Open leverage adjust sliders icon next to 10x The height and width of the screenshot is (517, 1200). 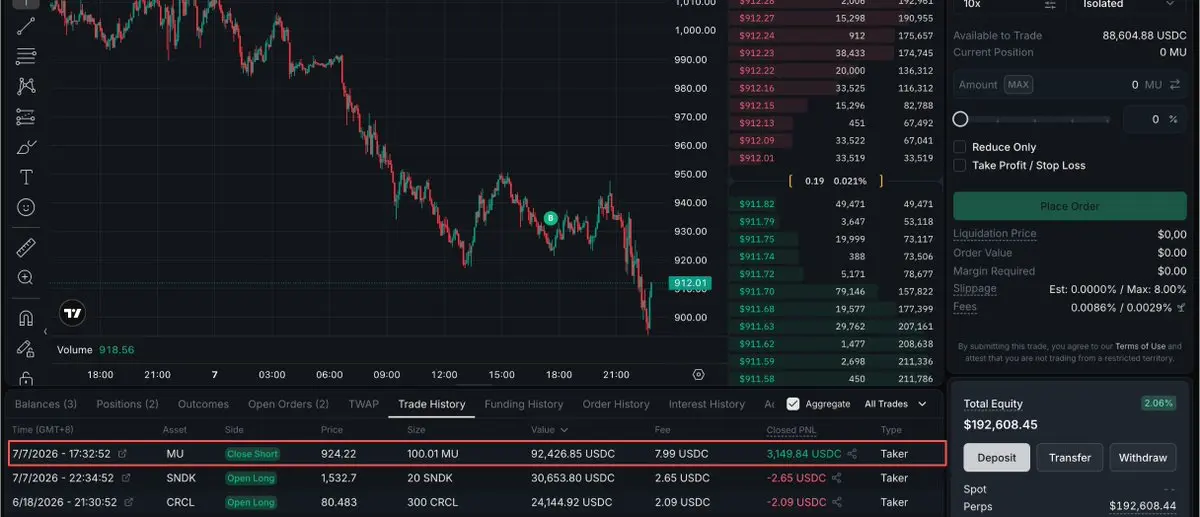(1050, 5)
